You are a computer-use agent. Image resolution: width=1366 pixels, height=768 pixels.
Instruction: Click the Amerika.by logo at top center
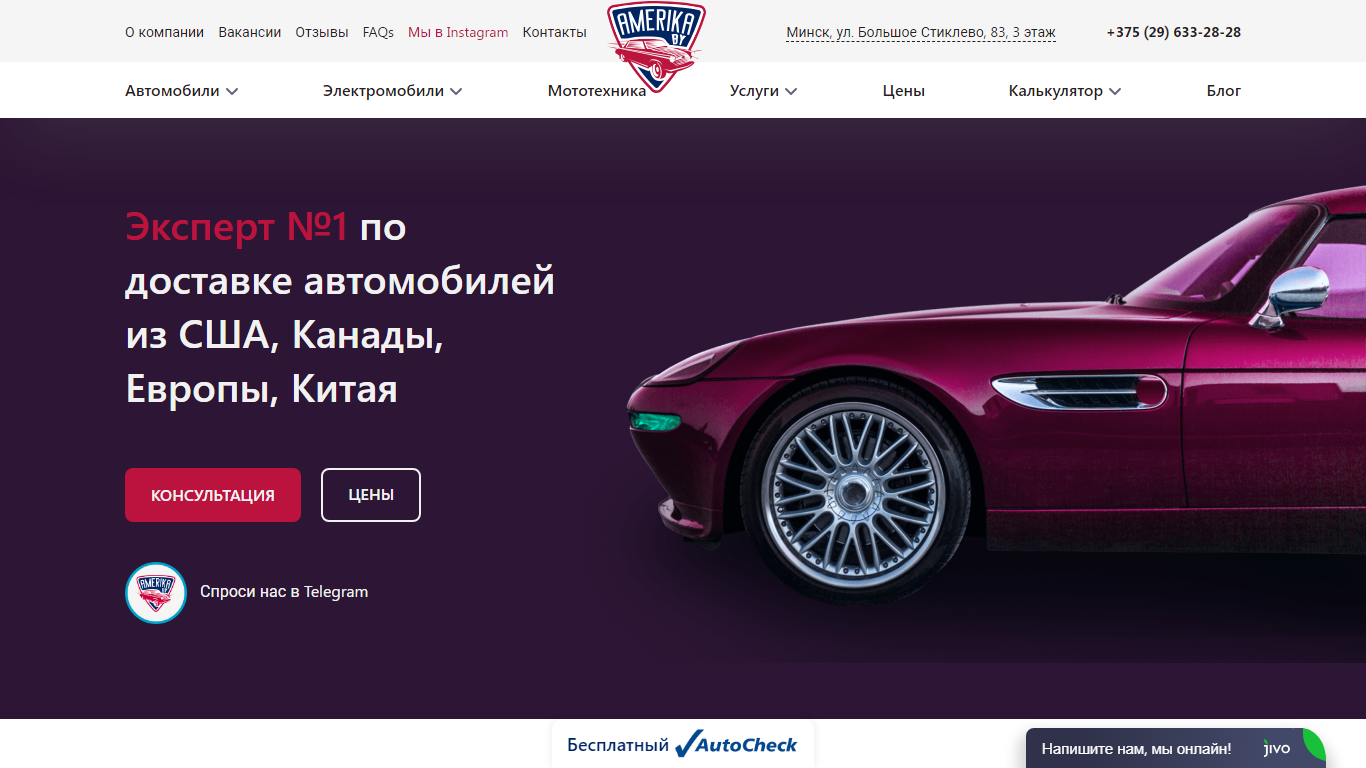(656, 48)
